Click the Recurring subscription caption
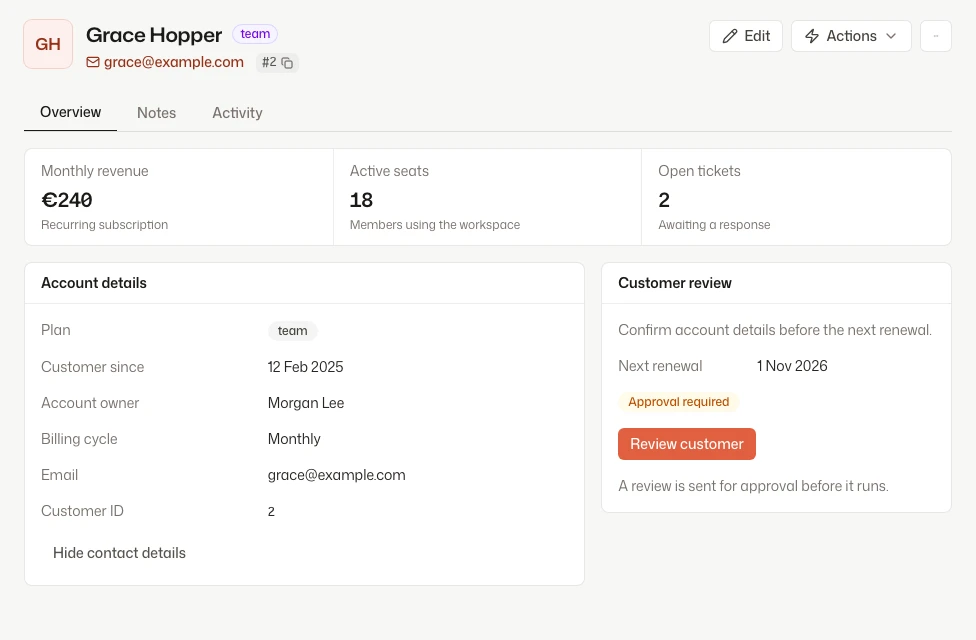The image size is (976, 640). [105, 225]
